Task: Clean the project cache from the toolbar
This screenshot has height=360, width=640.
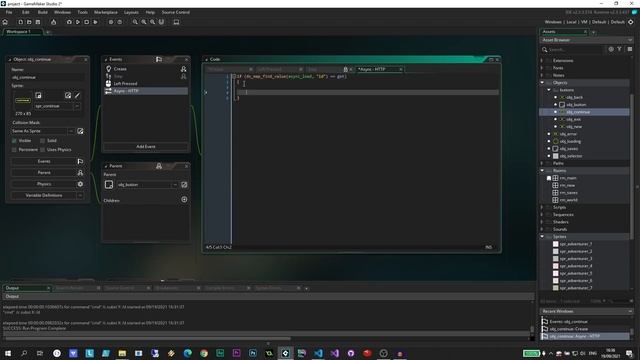Action: coord(96,22)
